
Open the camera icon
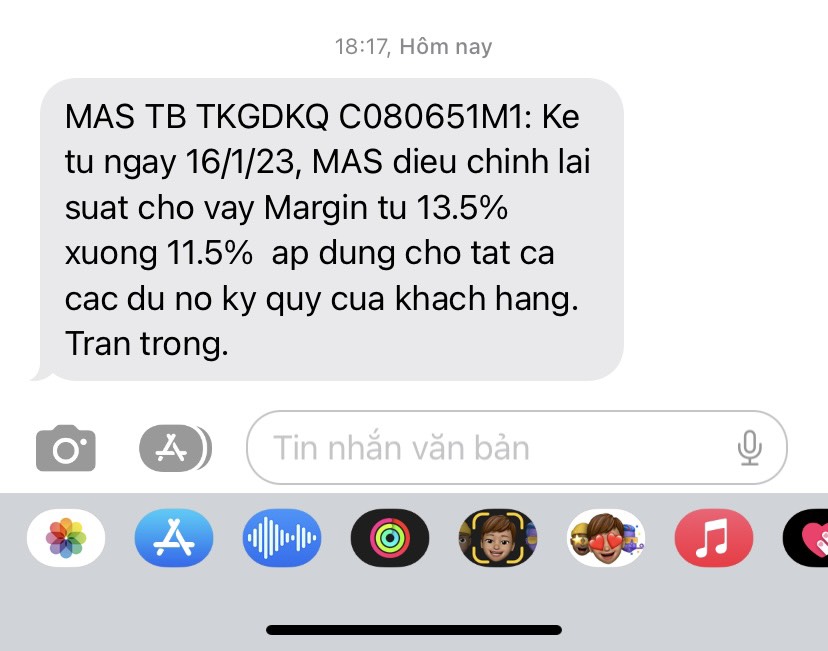pyautogui.click(x=65, y=448)
